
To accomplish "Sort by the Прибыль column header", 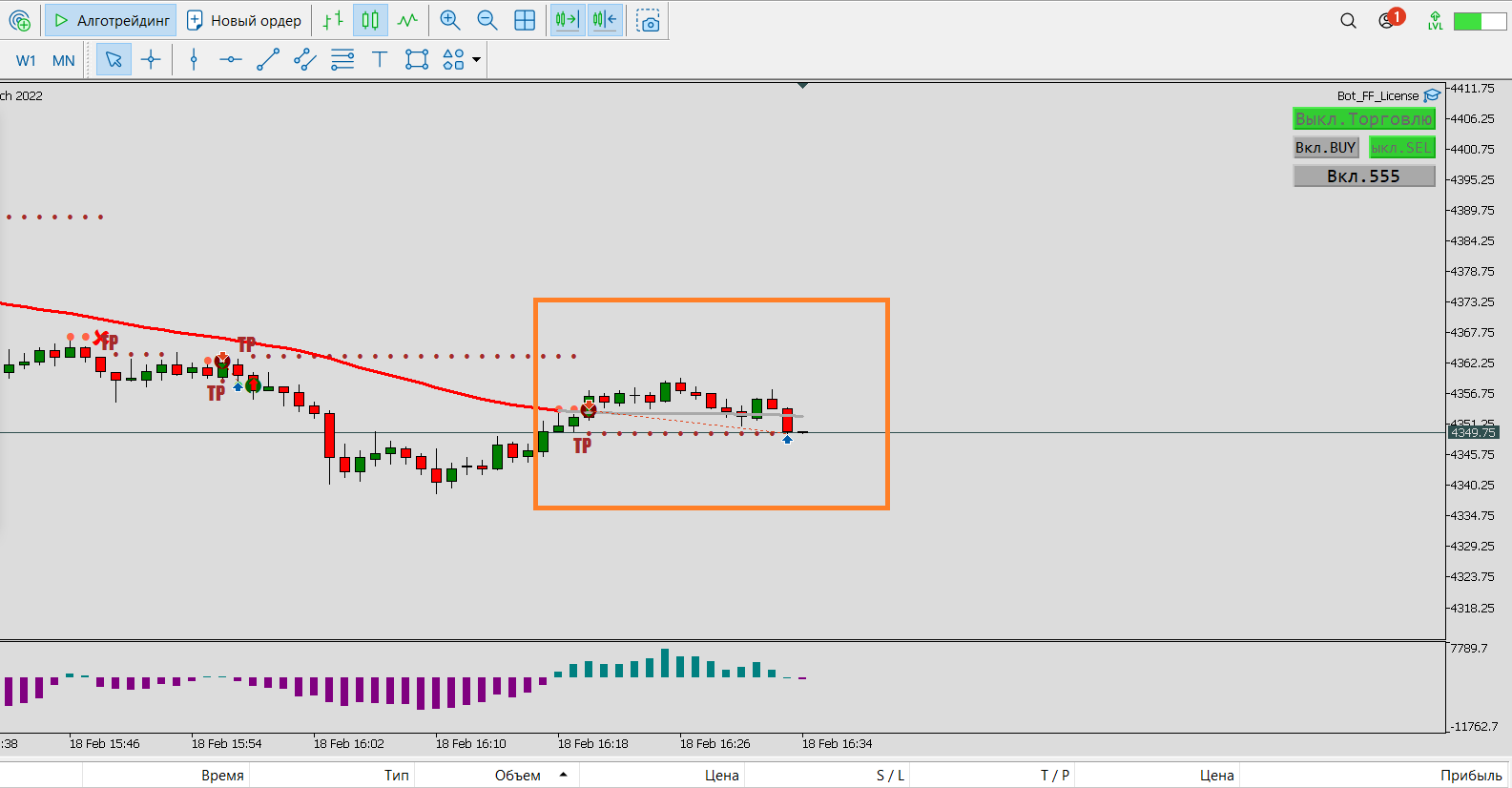I will [1472, 776].
